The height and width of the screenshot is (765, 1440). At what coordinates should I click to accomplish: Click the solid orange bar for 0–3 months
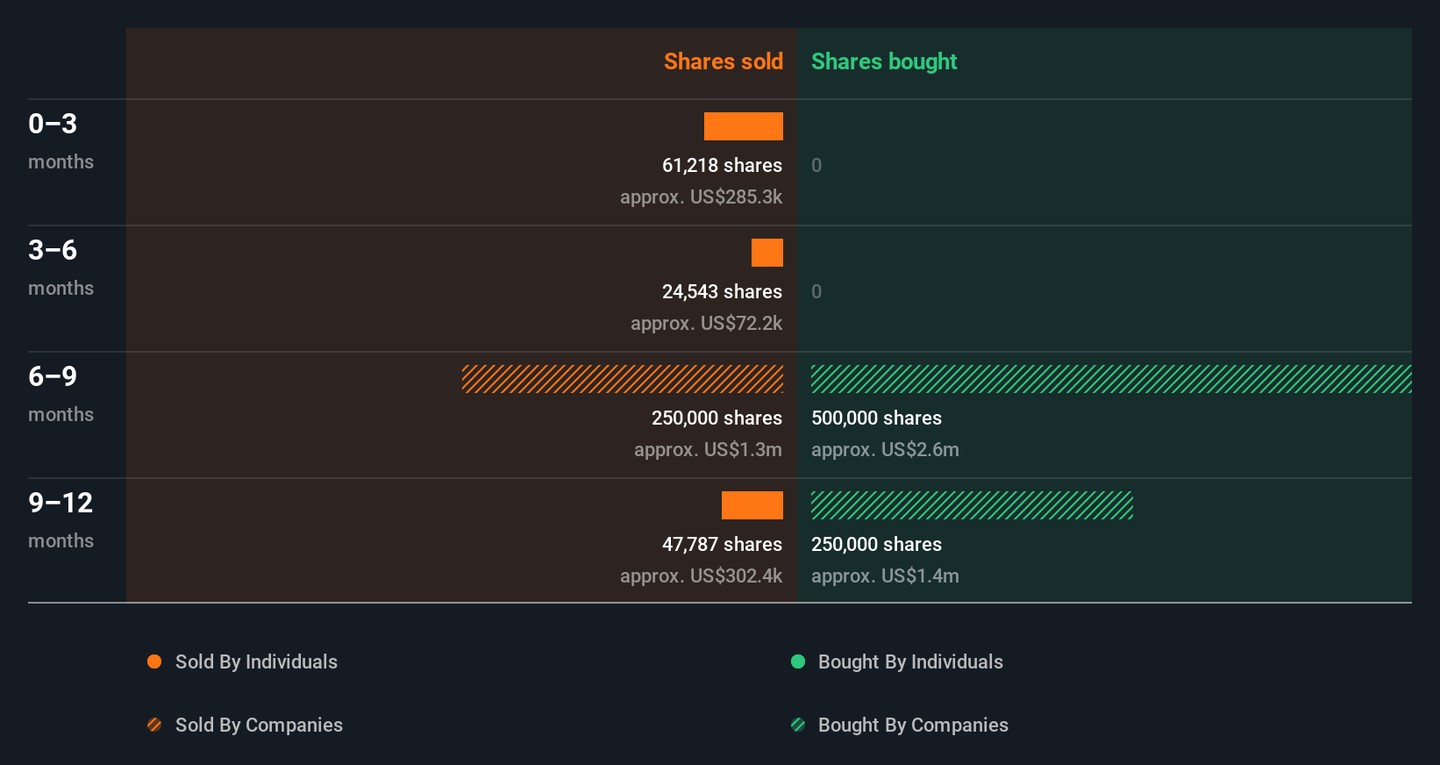tap(743, 126)
